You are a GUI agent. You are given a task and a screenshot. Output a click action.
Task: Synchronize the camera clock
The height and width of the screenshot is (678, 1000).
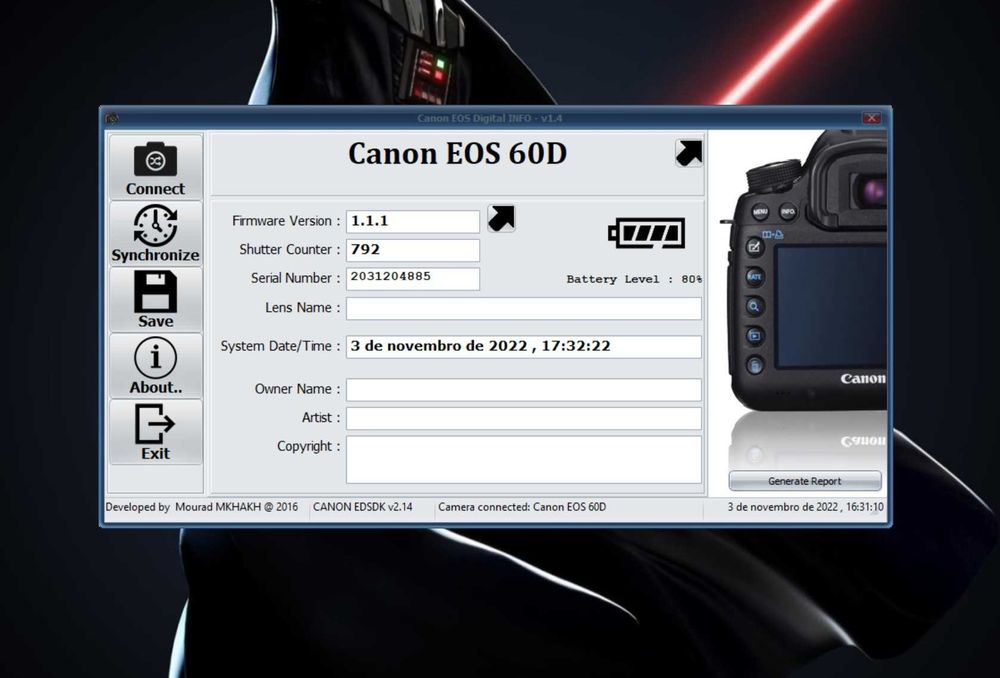click(156, 233)
